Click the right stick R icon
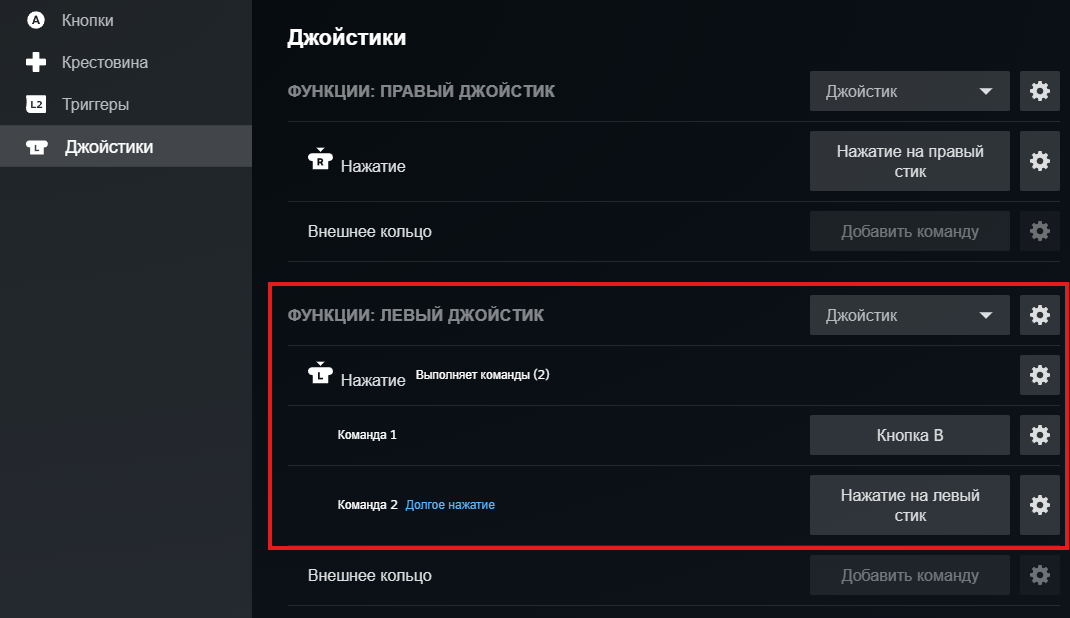This screenshot has height=618, width=1070. point(319,159)
